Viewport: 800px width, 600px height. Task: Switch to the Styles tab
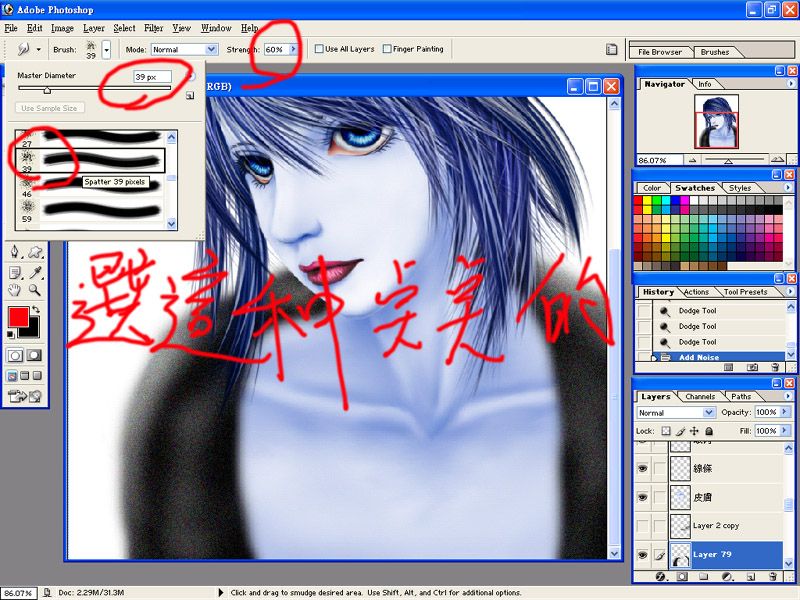coord(740,188)
